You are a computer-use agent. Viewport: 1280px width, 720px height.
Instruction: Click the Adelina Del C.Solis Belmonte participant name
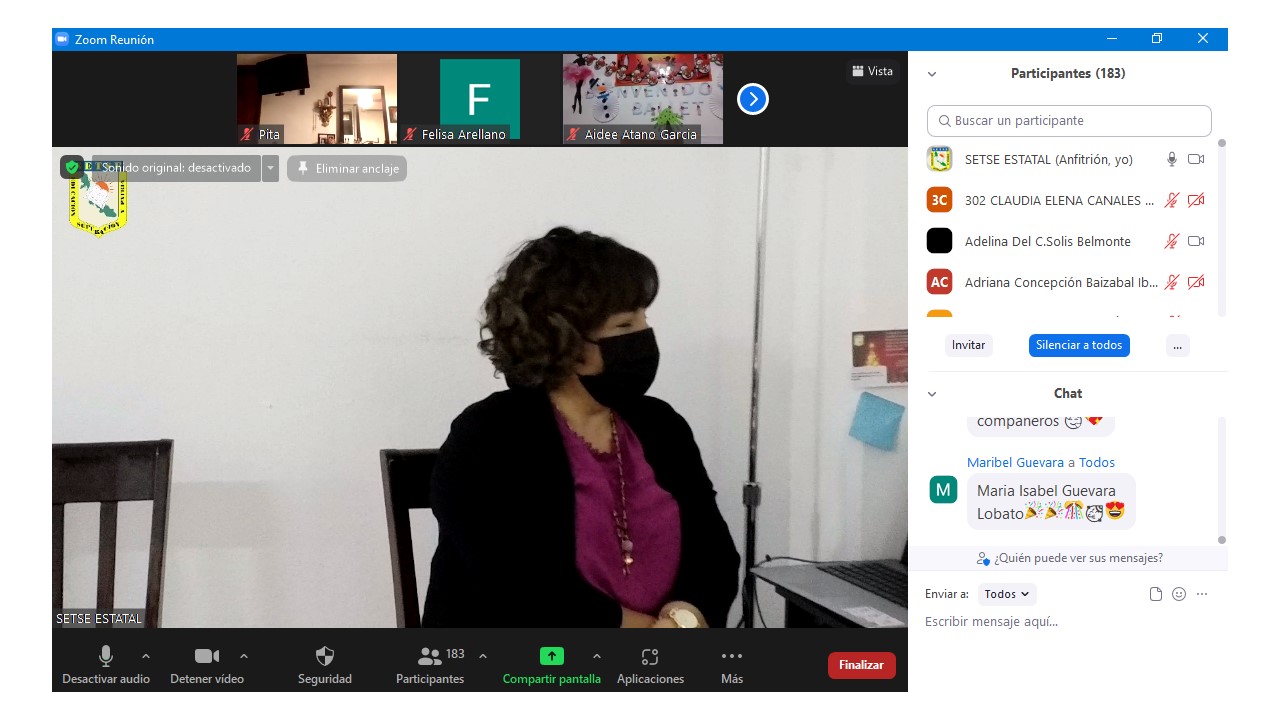coord(1048,241)
